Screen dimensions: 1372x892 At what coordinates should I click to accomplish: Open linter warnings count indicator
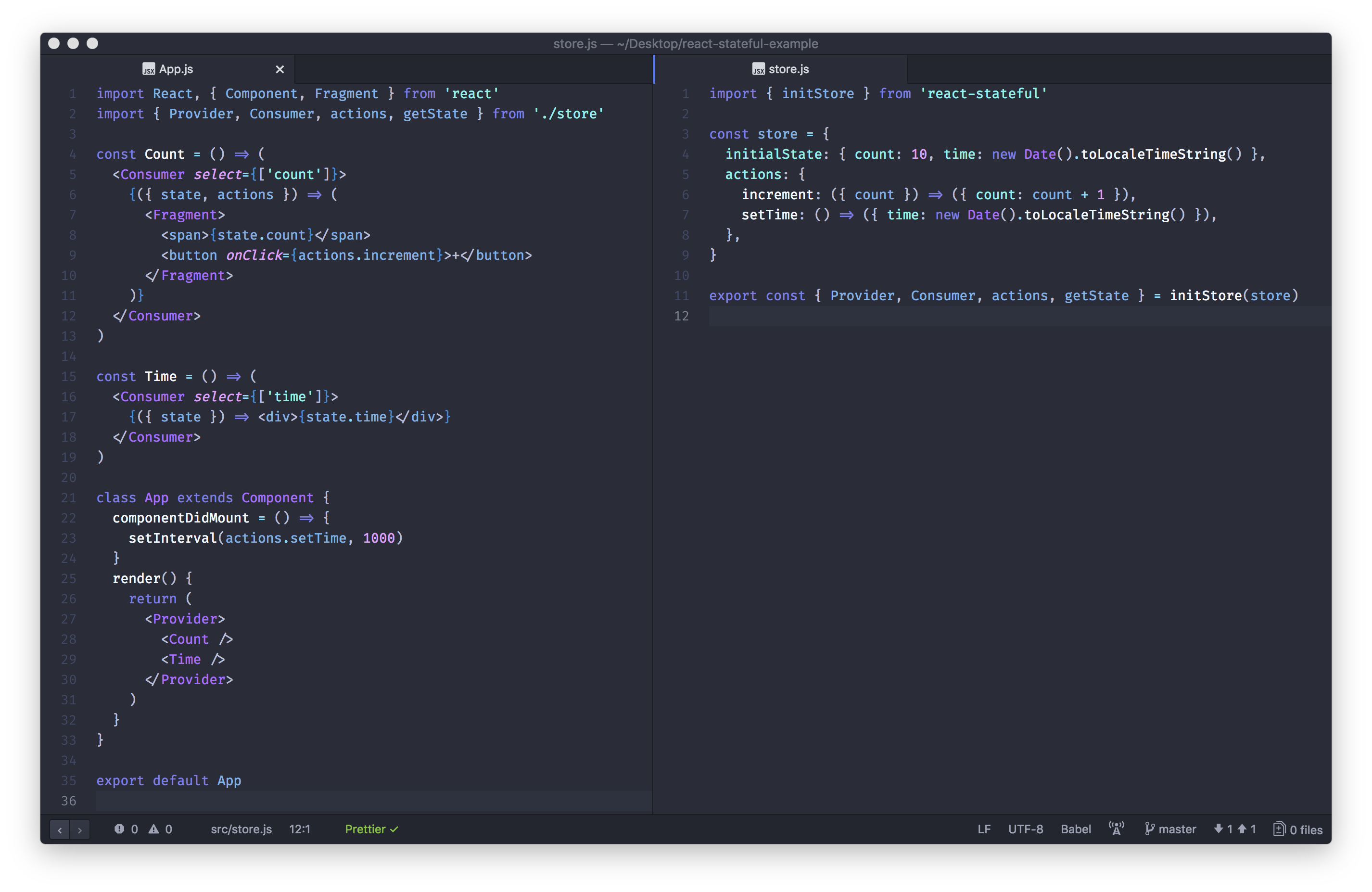pyautogui.click(x=160, y=829)
